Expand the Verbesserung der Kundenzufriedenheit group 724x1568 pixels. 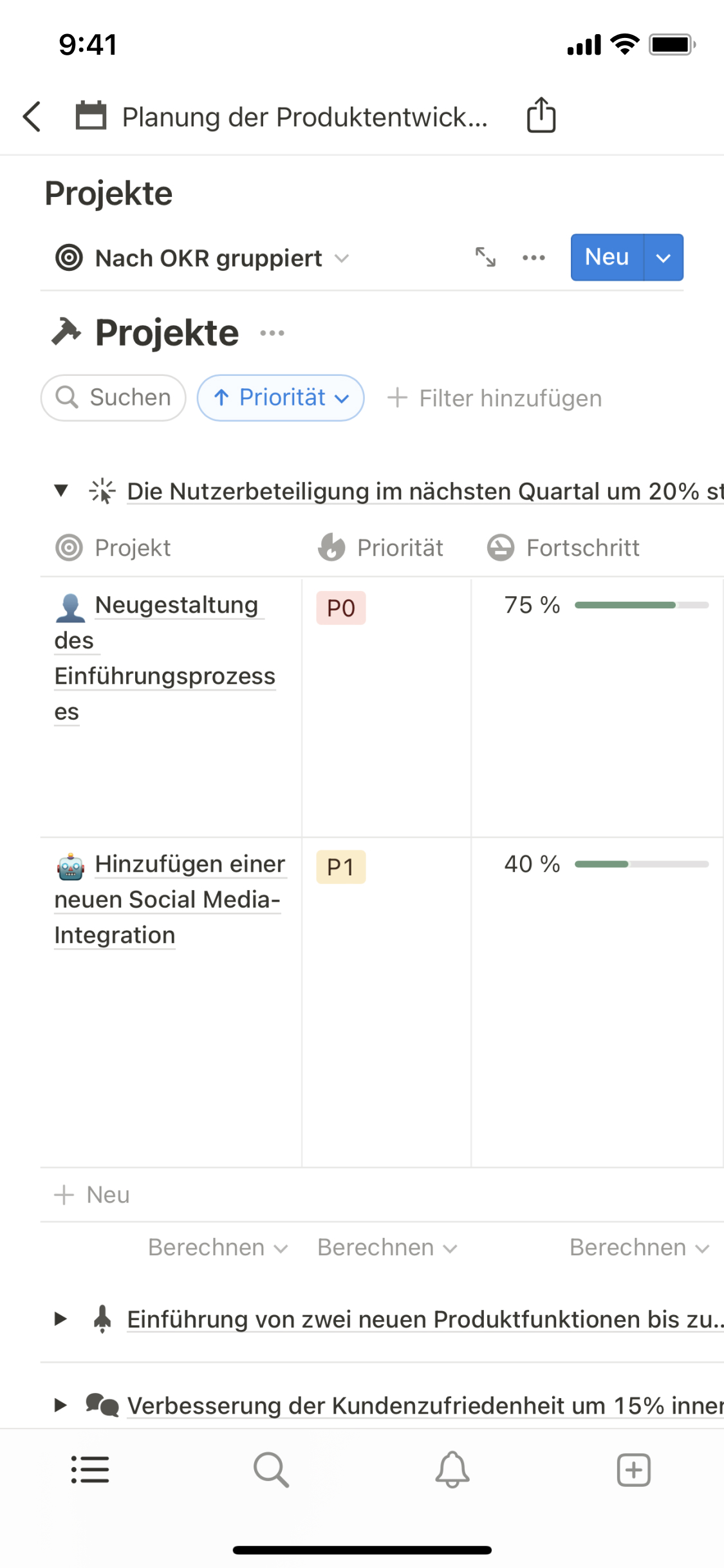point(61,1405)
